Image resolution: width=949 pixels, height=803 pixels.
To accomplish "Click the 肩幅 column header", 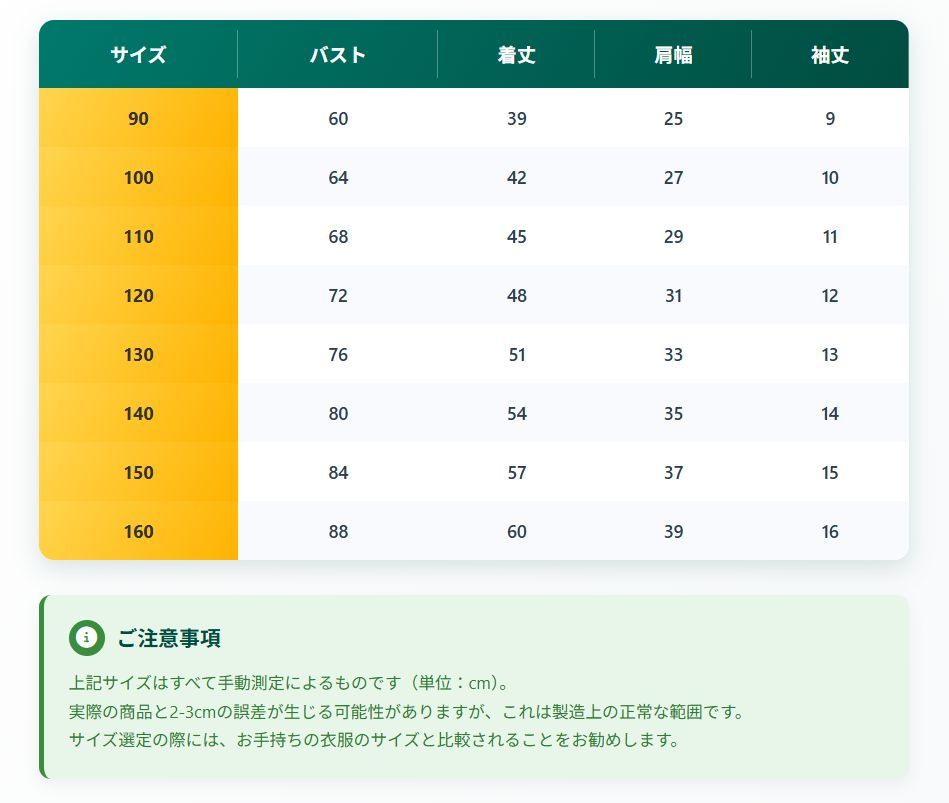I will tap(673, 55).
